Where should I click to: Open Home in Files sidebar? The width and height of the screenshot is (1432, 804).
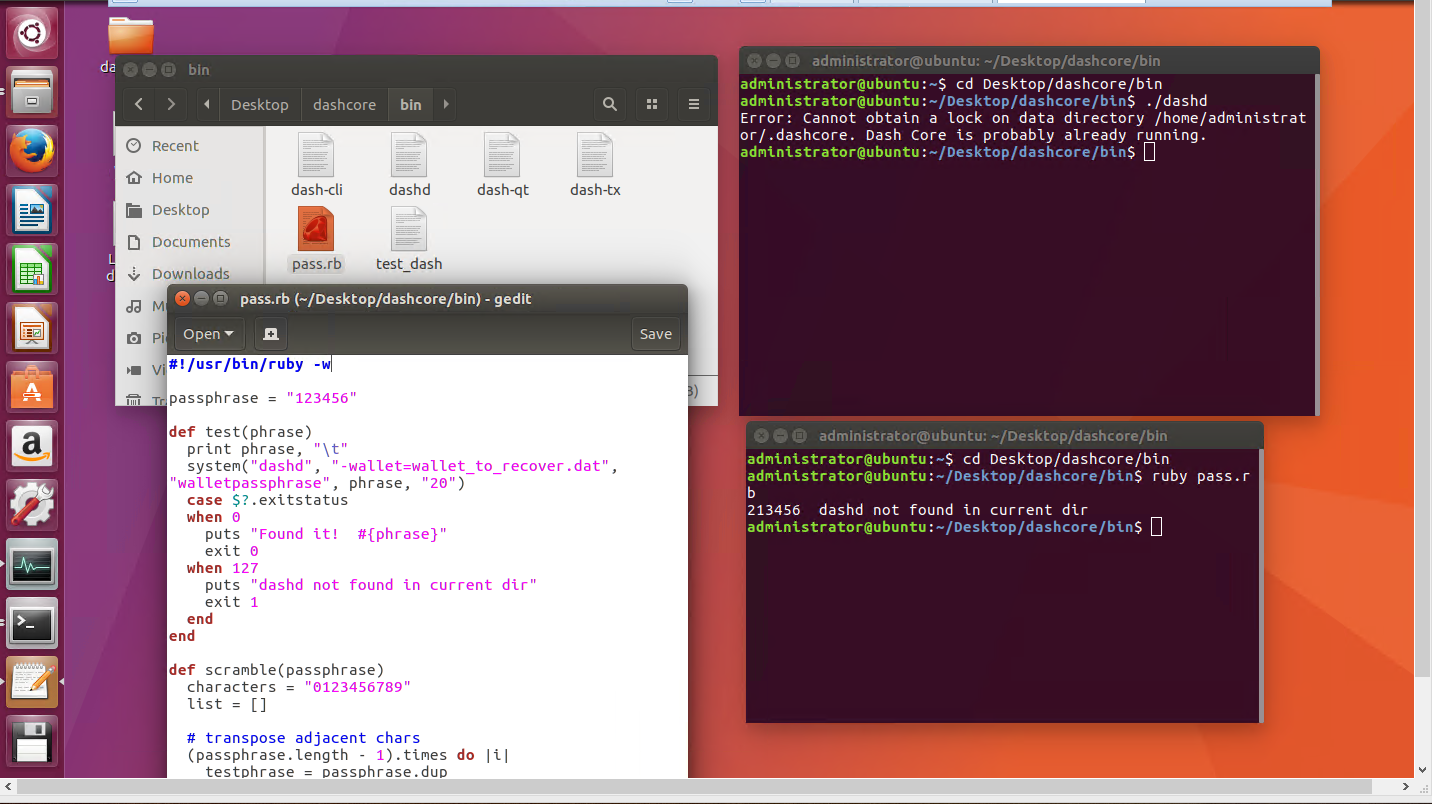pos(172,178)
